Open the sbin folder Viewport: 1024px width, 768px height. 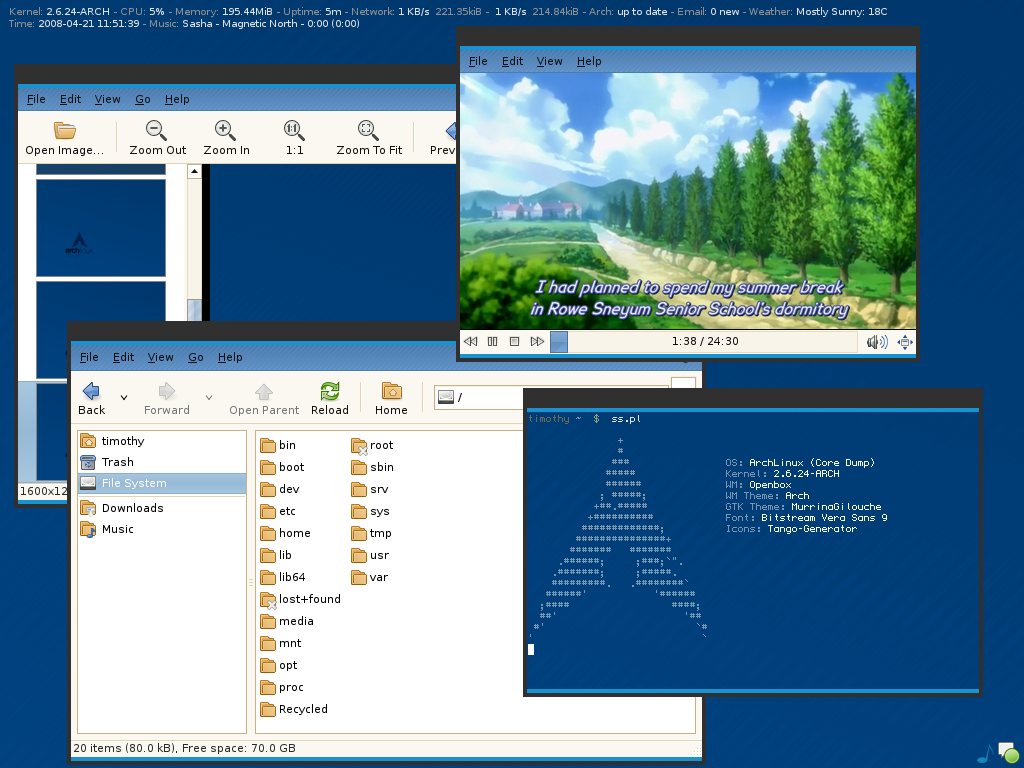tap(372, 468)
